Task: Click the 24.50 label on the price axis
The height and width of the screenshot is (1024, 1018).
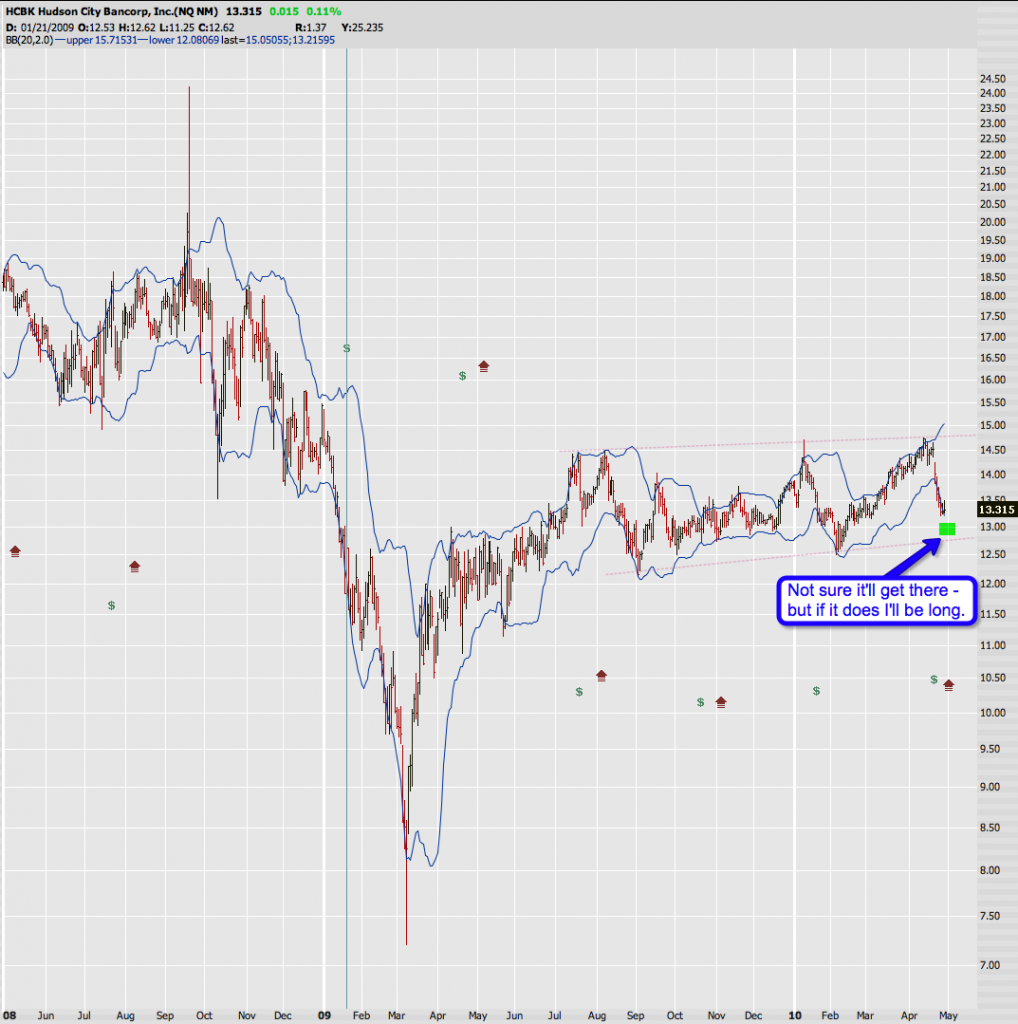Action: pos(964,78)
